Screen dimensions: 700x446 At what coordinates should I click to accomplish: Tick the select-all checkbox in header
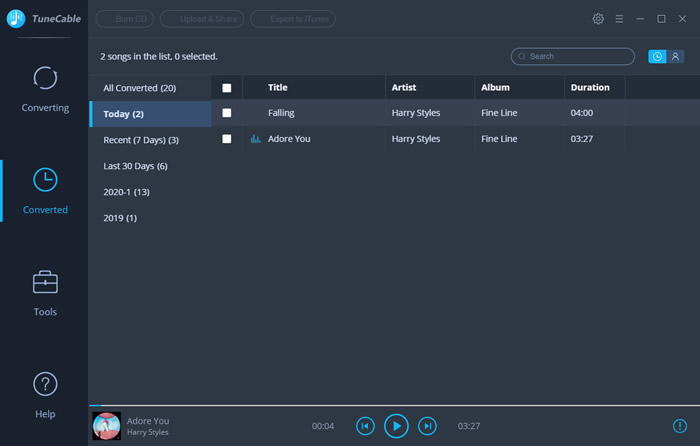tap(227, 88)
